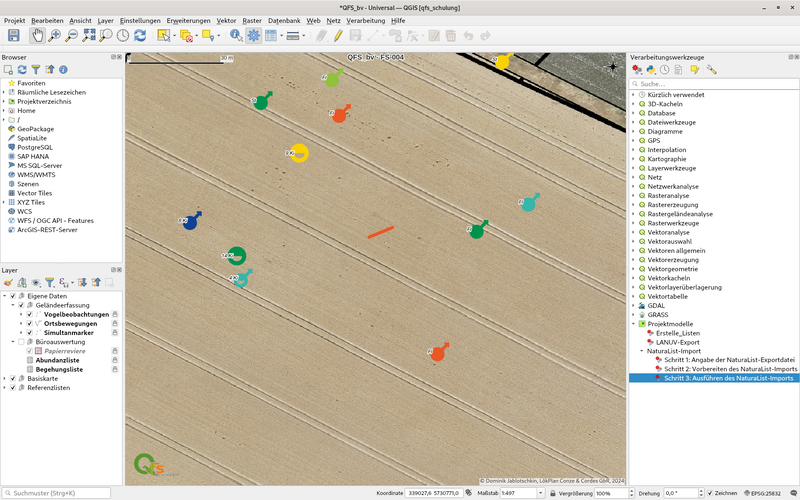Expand the Vektoranalyse toolbox group
The height and width of the screenshot is (500, 800).
pyautogui.click(x=634, y=233)
